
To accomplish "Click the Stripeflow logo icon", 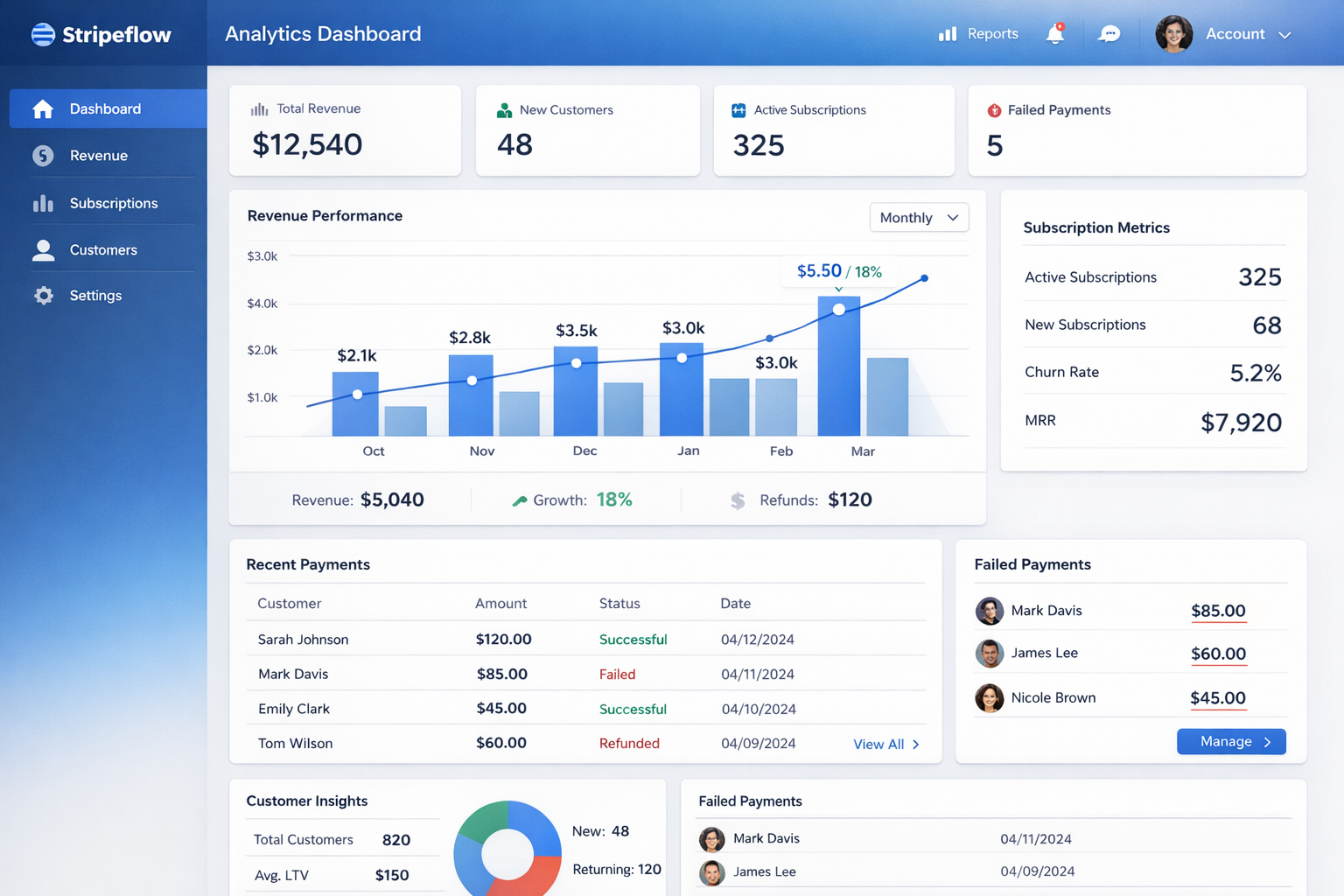I will point(41,34).
